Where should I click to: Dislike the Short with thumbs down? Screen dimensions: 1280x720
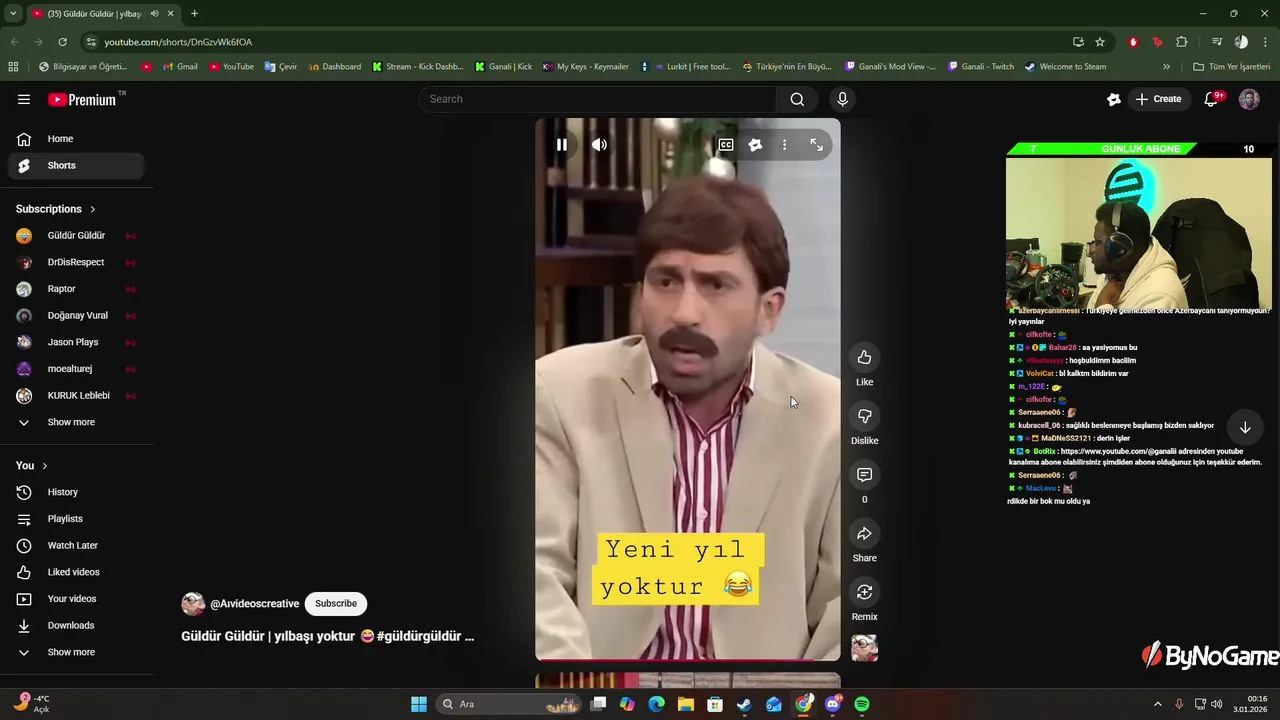[864, 416]
